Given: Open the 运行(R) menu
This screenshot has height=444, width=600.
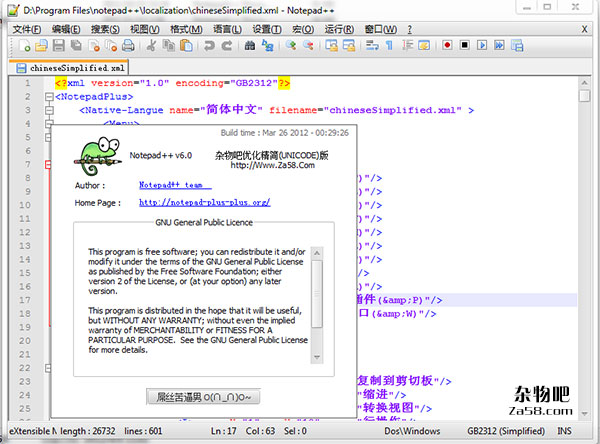Looking at the screenshot, I should [x=339, y=29].
